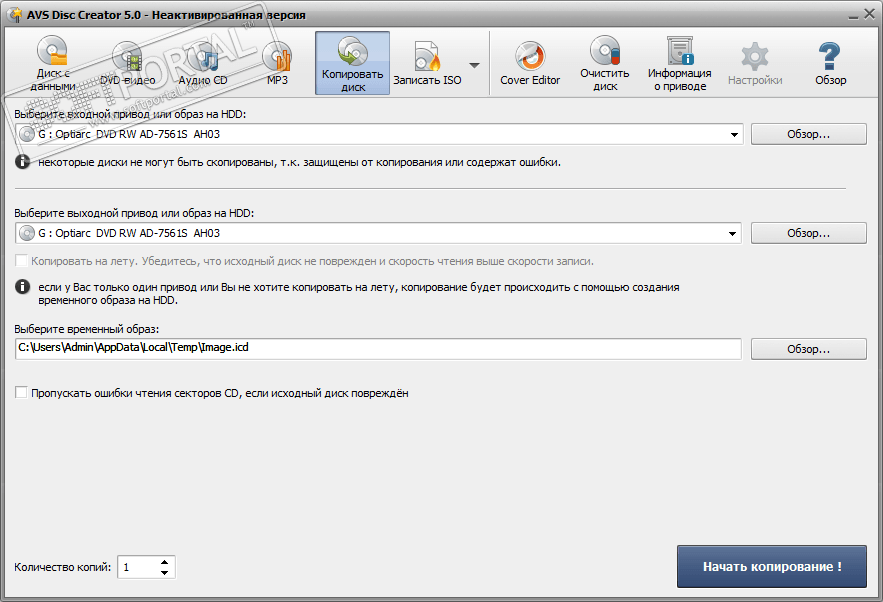Open Информация о приводе
The height and width of the screenshot is (602, 883).
point(680,63)
